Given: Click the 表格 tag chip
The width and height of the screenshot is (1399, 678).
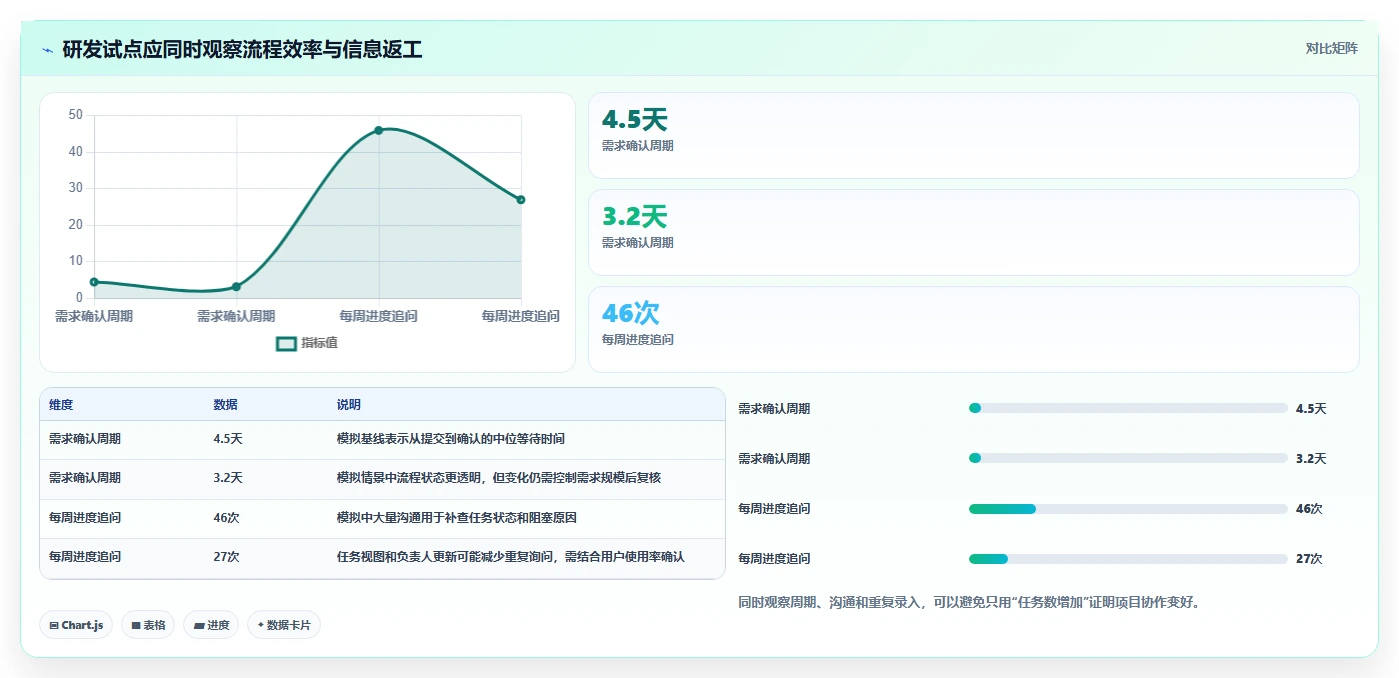Looking at the screenshot, I should point(148,625).
